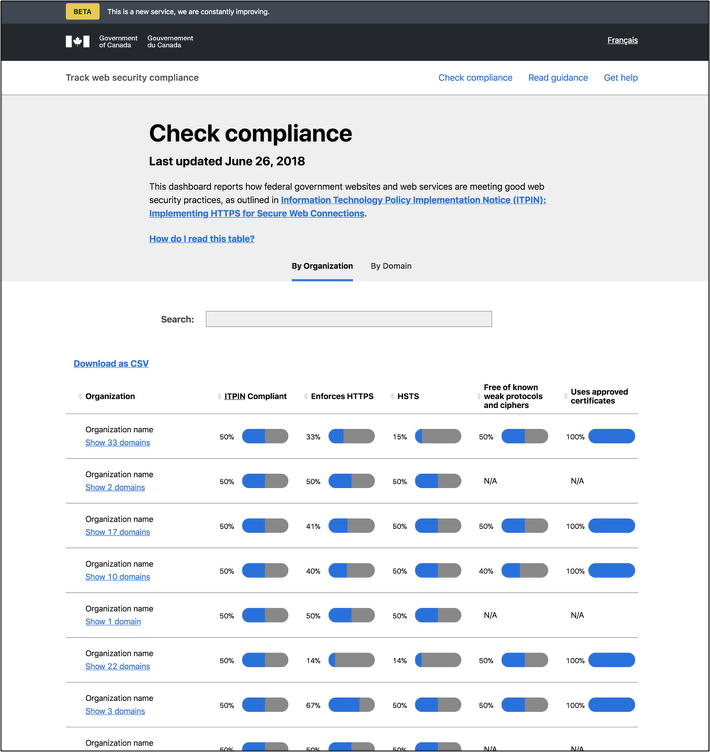Image resolution: width=710 pixels, height=752 pixels.
Task: Switch to the By Domain tab
Action: tap(391, 266)
